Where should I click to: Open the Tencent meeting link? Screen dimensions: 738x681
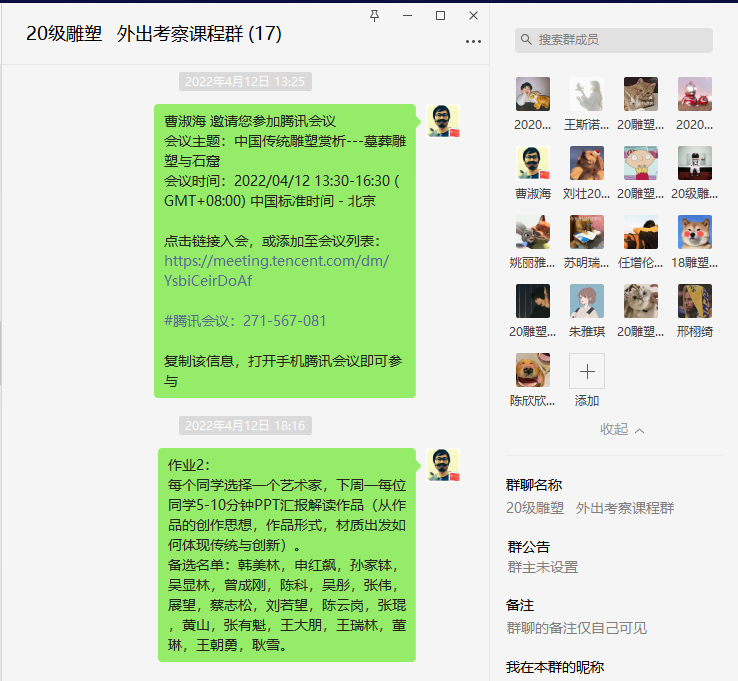277,271
